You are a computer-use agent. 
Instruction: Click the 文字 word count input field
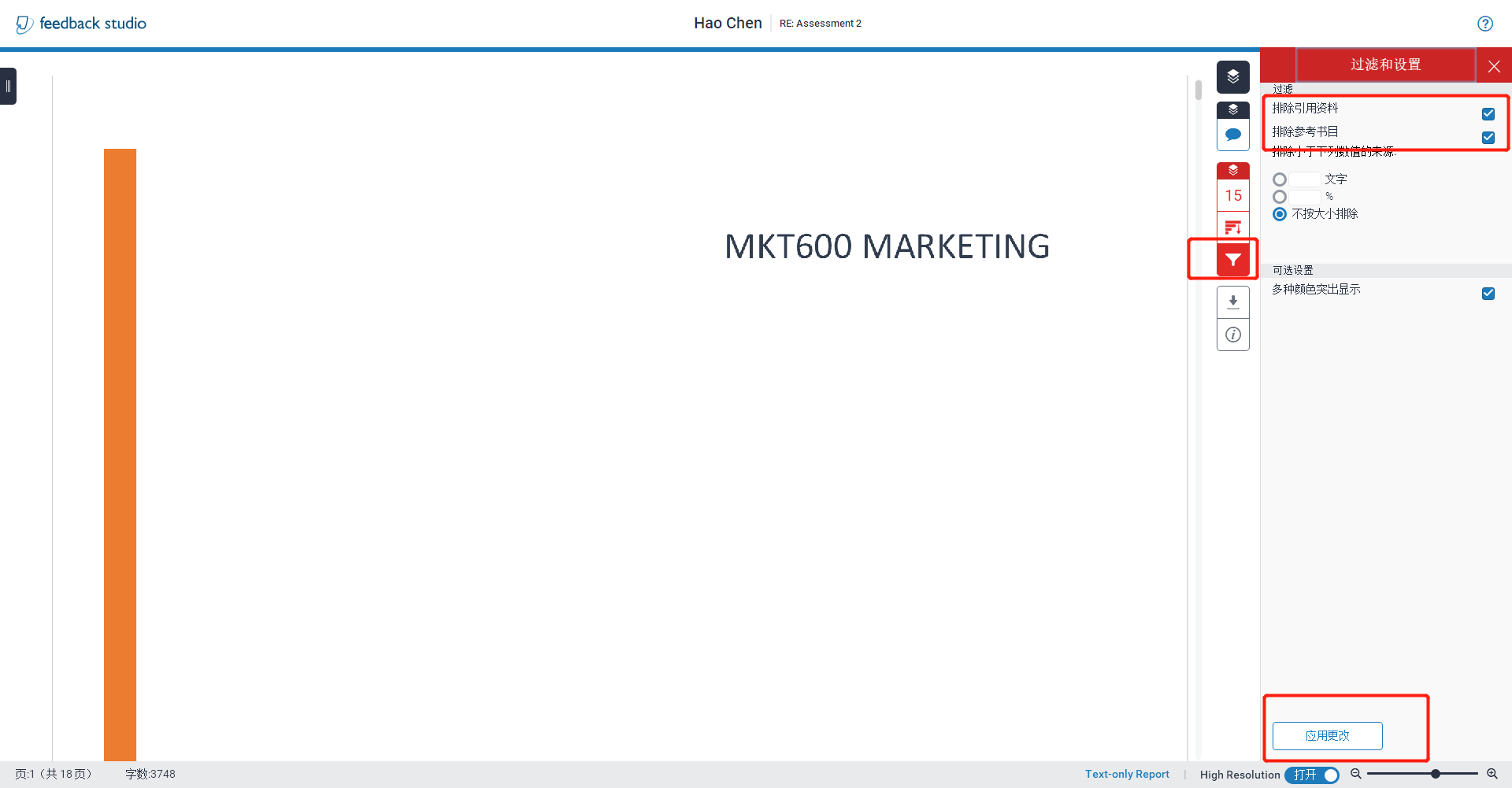tap(1305, 179)
